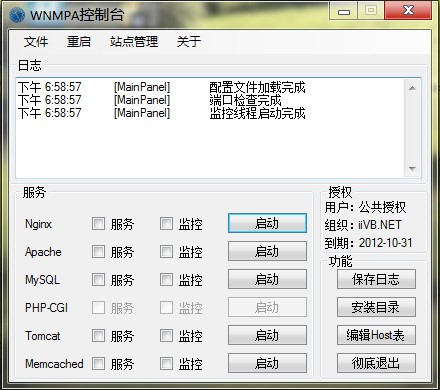Open the 关于 menu
440x390 pixels.
(189, 42)
